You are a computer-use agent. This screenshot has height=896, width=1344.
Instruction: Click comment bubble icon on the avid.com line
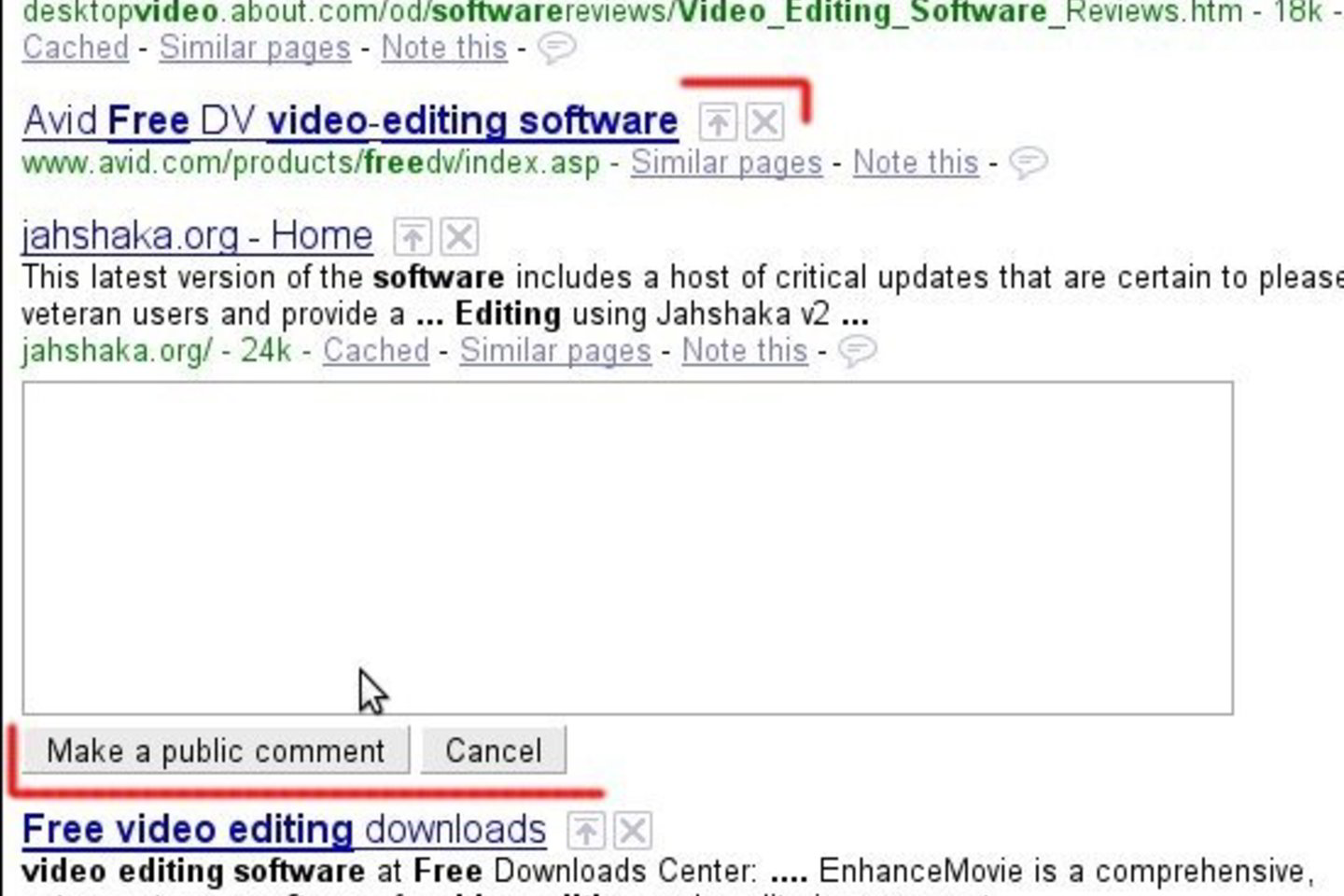click(x=1029, y=162)
